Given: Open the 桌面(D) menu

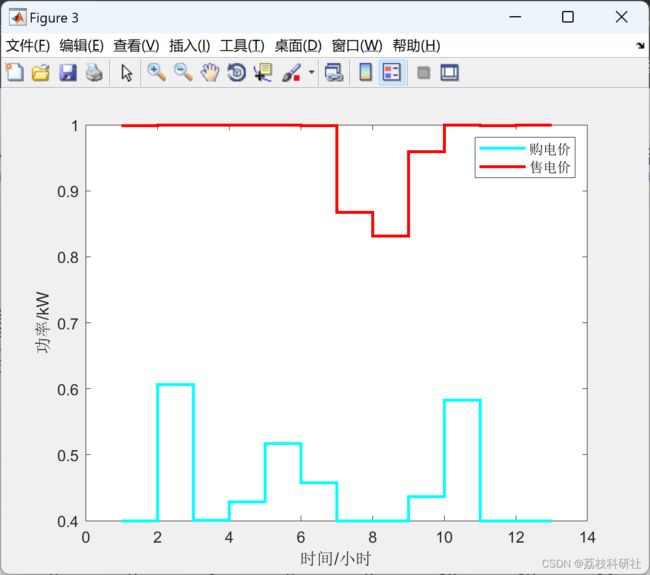Looking at the screenshot, I should click(298, 46).
